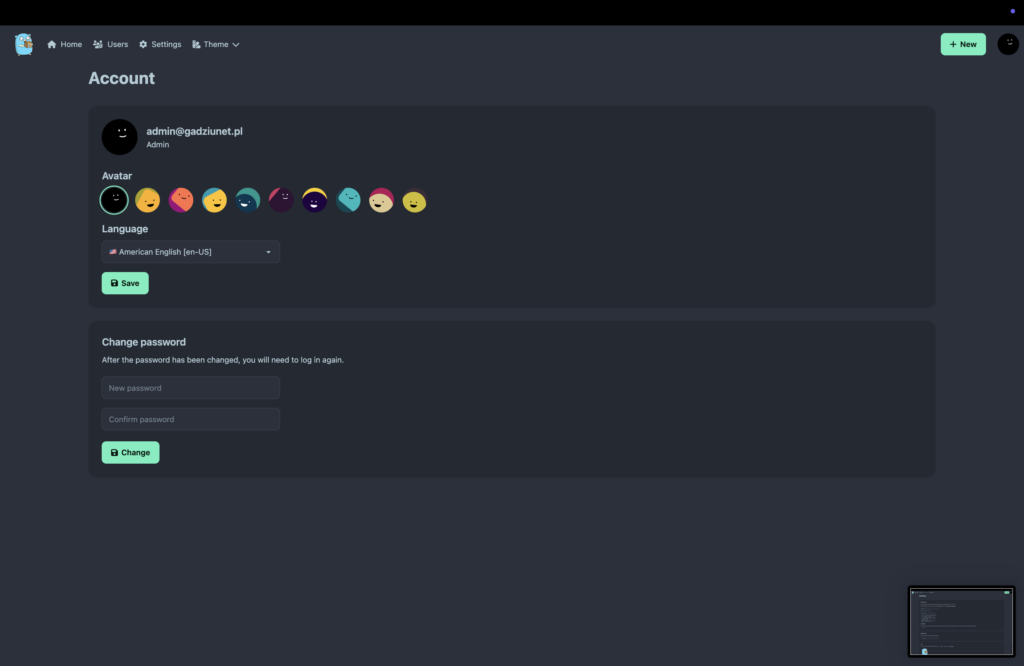Viewport: 1024px width, 666px height.
Task: Click the Change password button
Action: point(131,452)
